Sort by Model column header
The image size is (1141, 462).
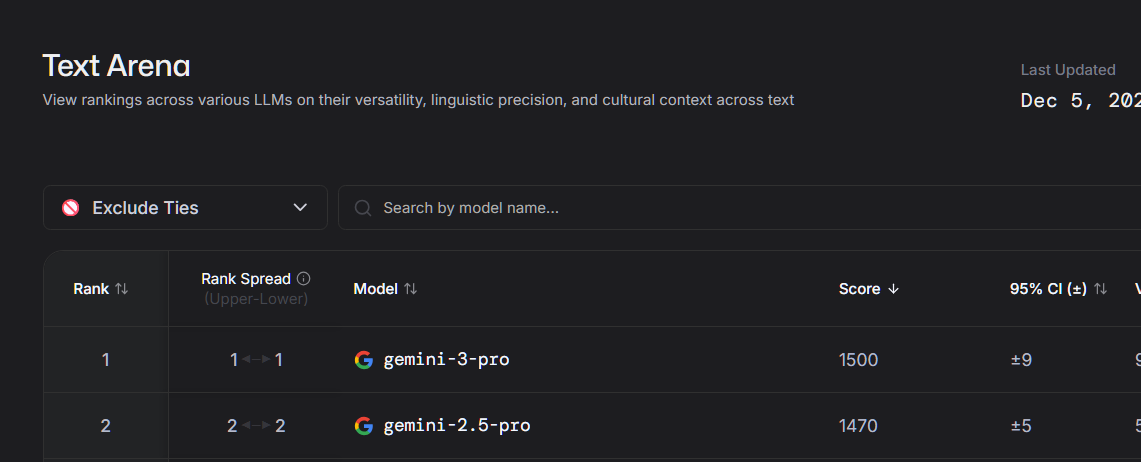coord(375,289)
